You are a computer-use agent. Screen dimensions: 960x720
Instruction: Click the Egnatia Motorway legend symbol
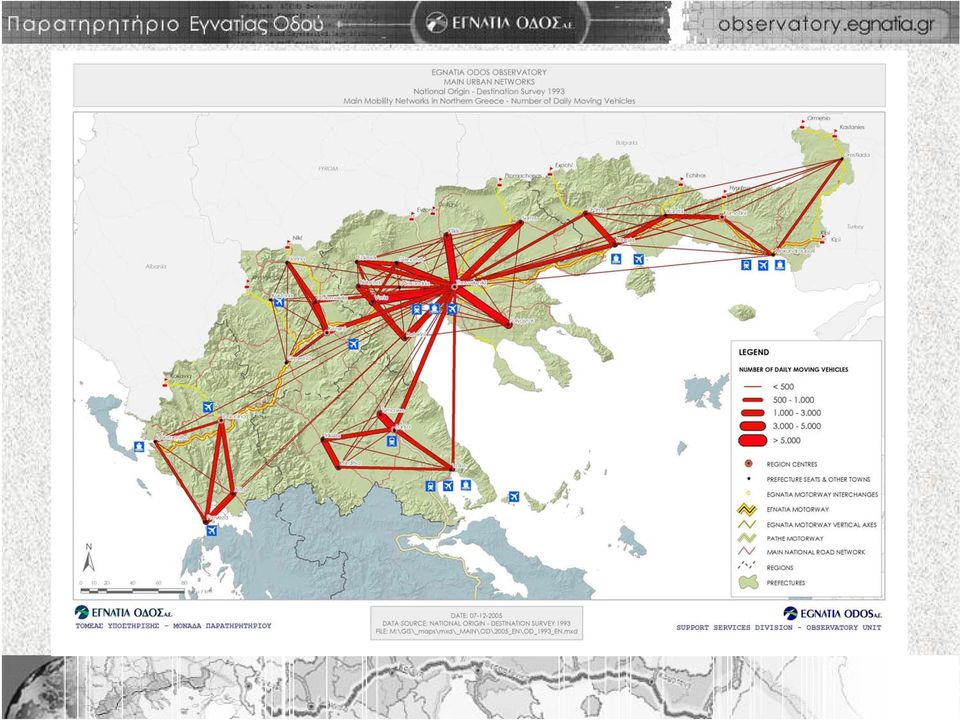click(x=748, y=509)
